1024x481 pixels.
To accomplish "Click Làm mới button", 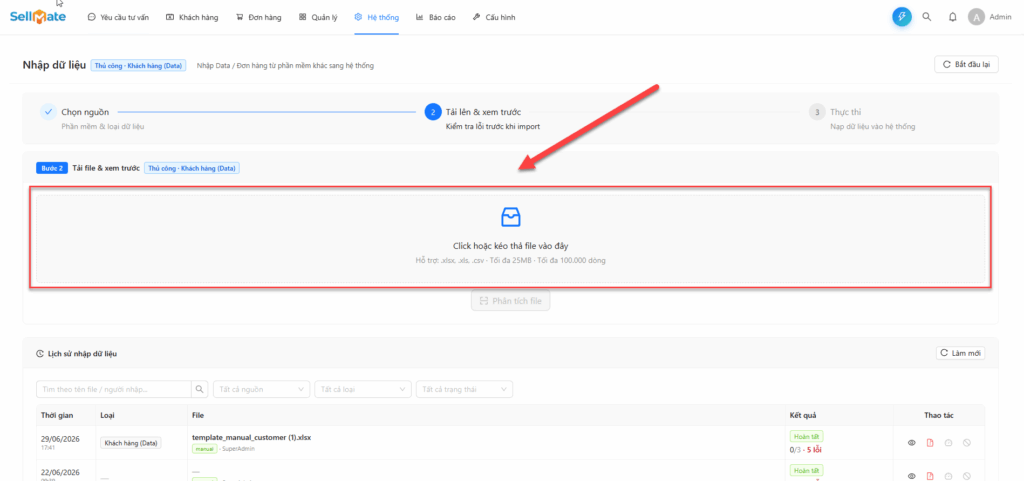I will [960, 353].
